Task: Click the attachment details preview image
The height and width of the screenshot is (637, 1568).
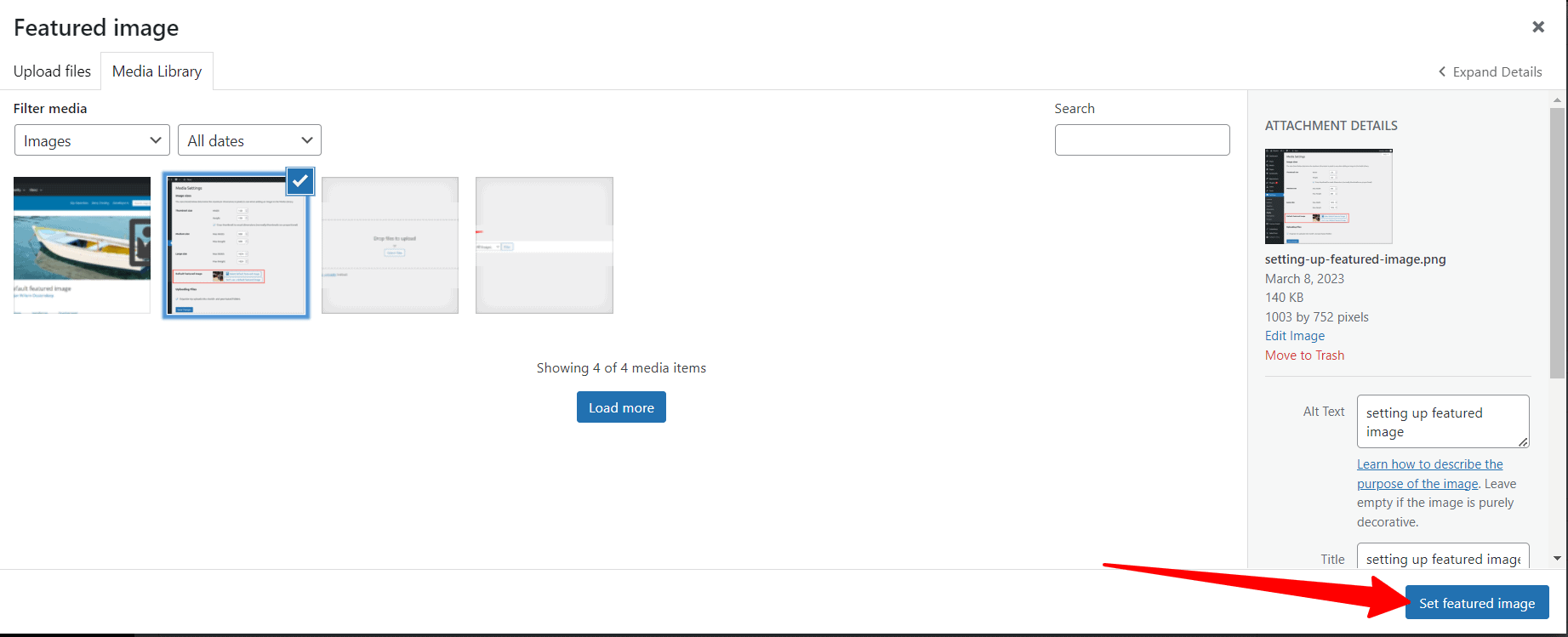Action: pyautogui.click(x=1328, y=196)
